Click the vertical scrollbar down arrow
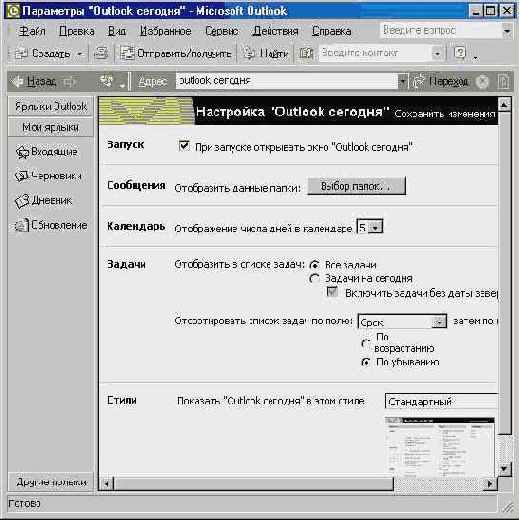This screenshot has height=520, width=519. pos(504,469)
